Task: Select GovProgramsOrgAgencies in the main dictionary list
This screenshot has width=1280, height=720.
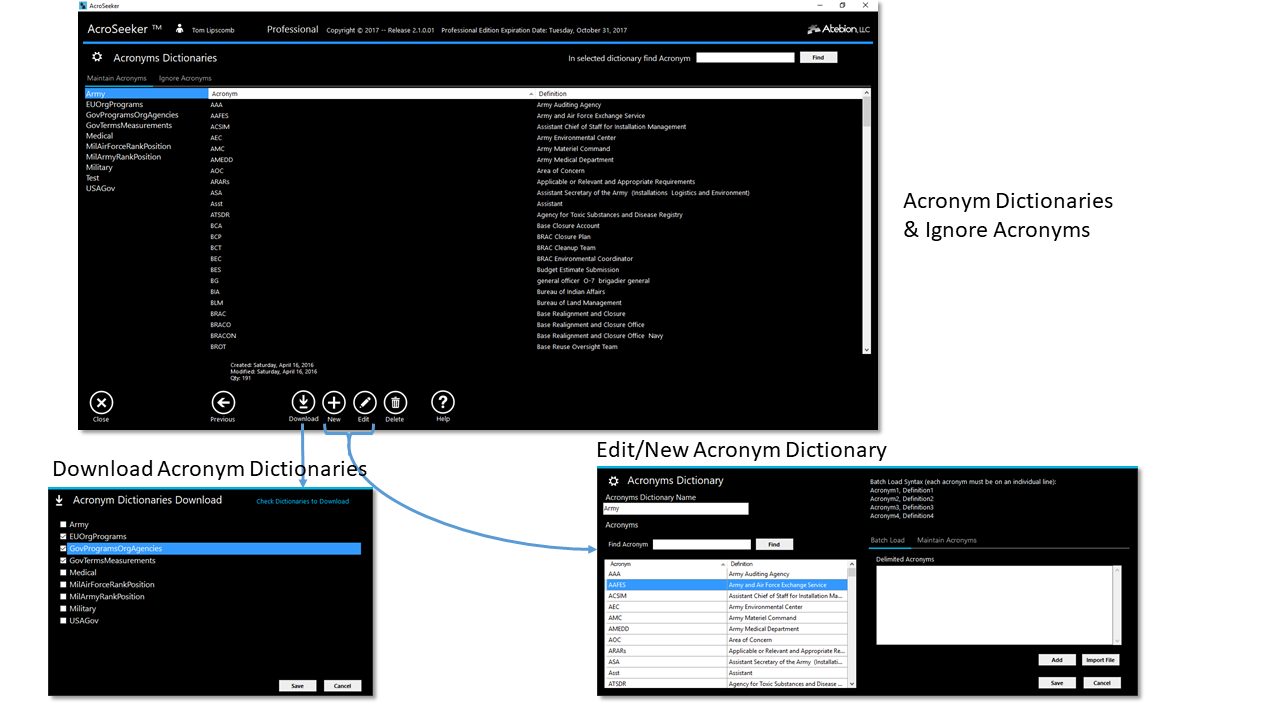Action: 146,115
